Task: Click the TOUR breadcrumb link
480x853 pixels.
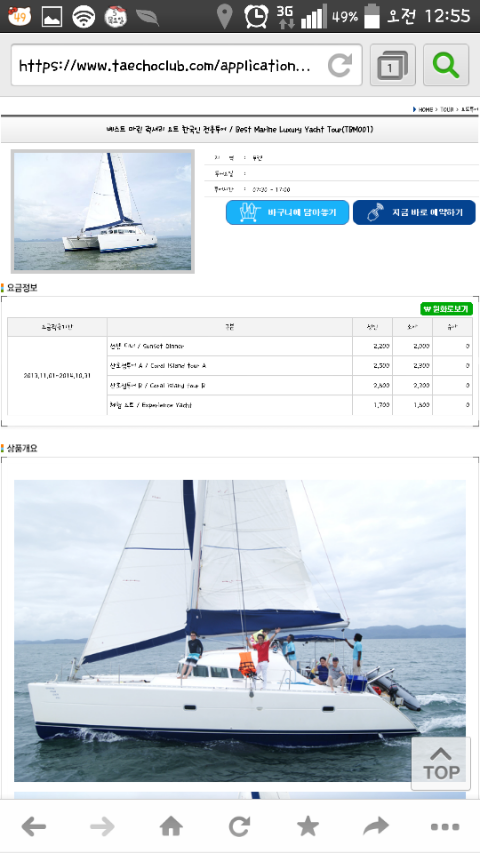Action: coord(447,109)
